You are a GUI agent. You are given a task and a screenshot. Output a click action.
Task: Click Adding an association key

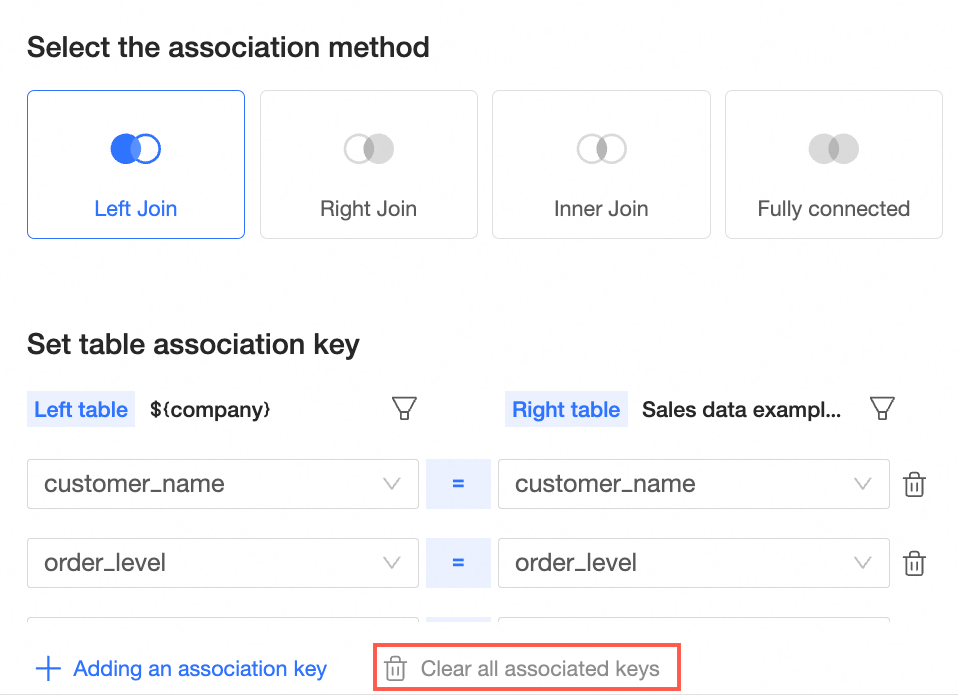(x=182, y=669)
